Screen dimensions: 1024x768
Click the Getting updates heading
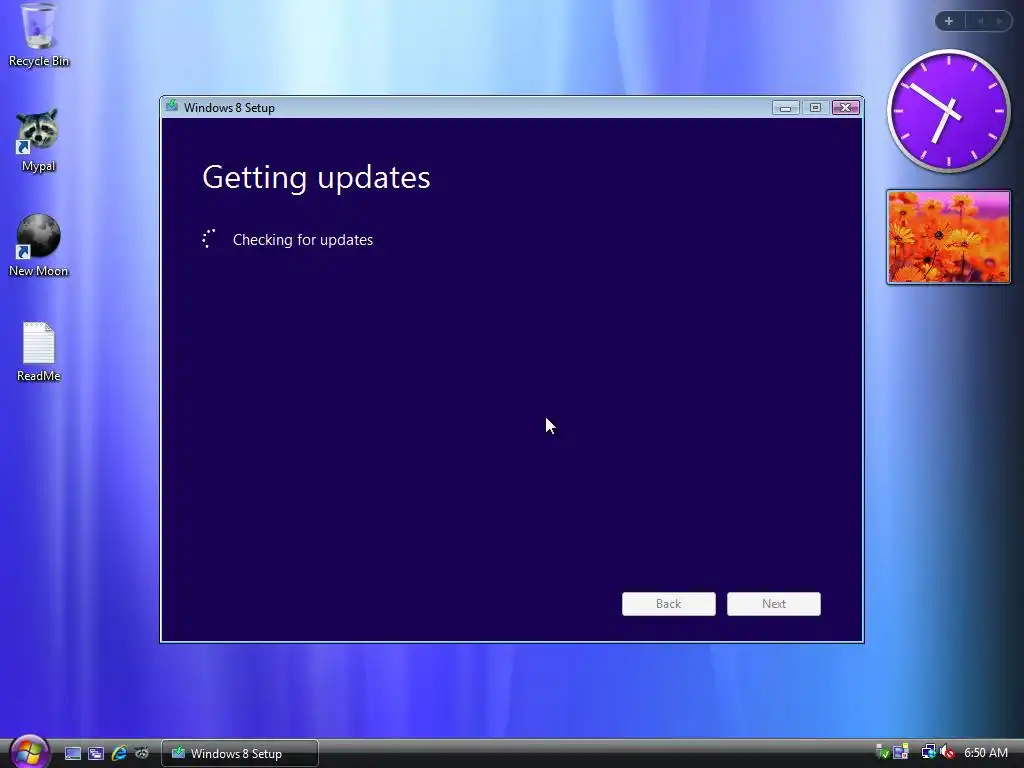point(316,178)
